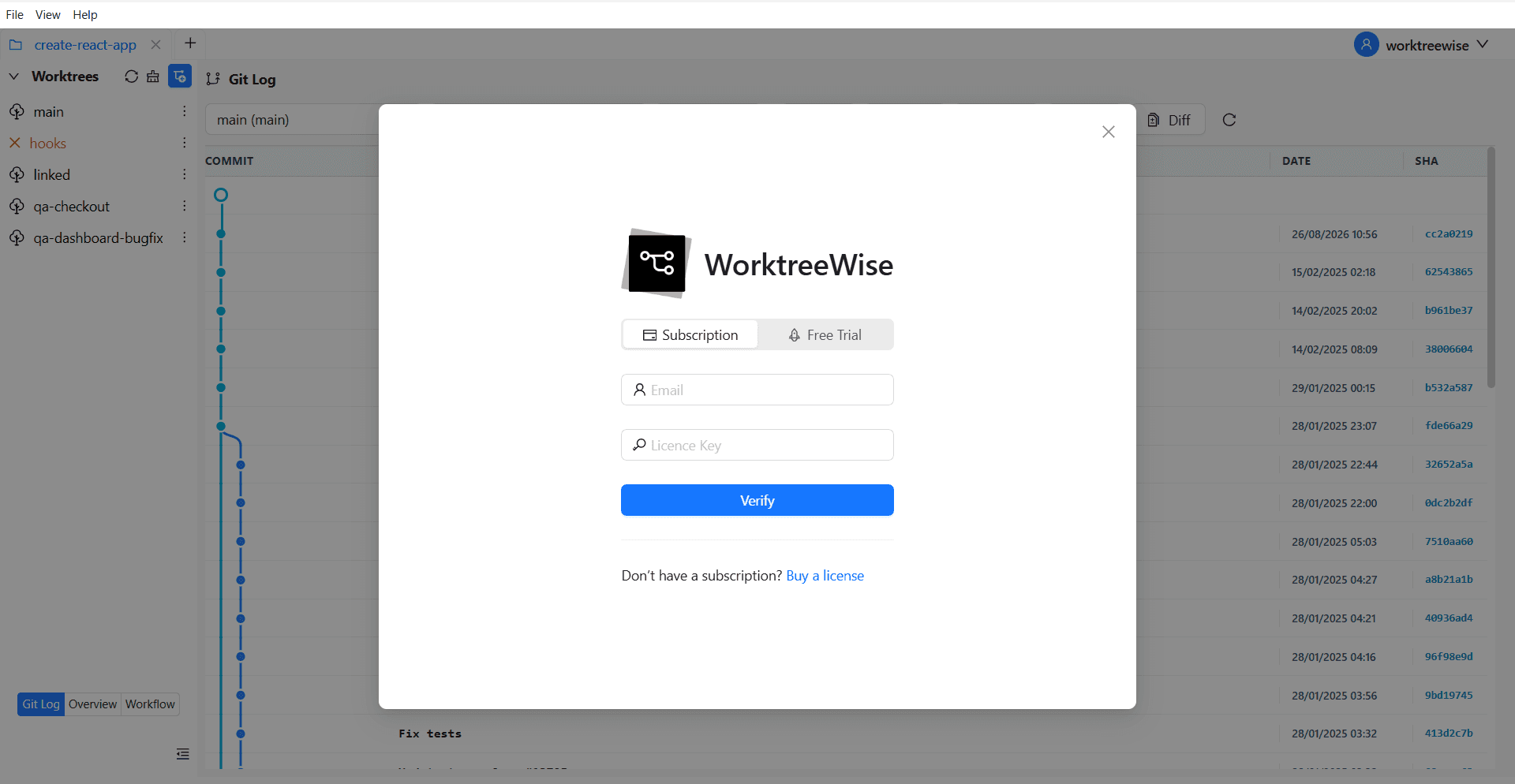Click the Verify button

pos(757,500)
